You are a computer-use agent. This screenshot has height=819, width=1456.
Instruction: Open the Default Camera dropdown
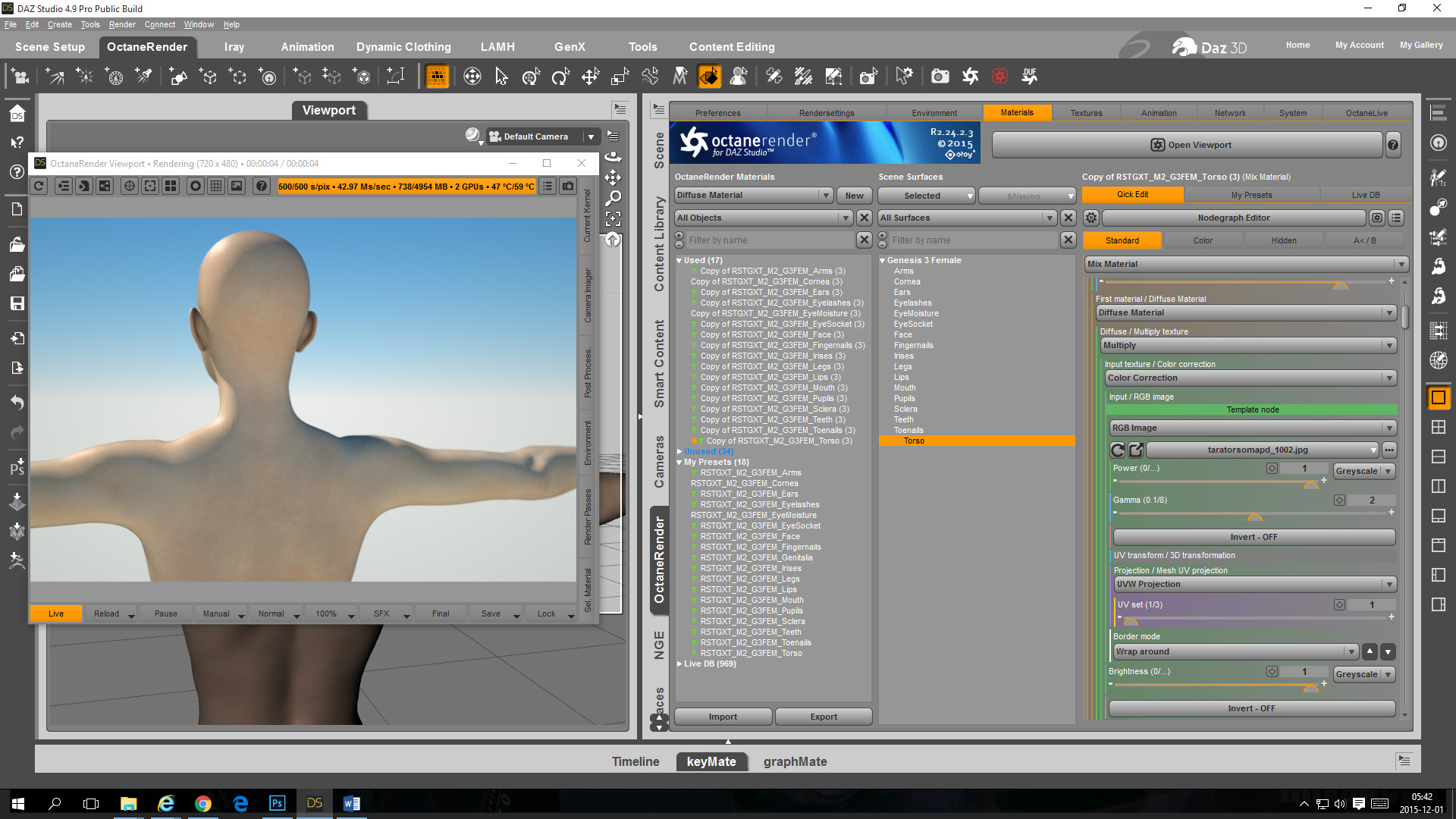pos(591,136)
